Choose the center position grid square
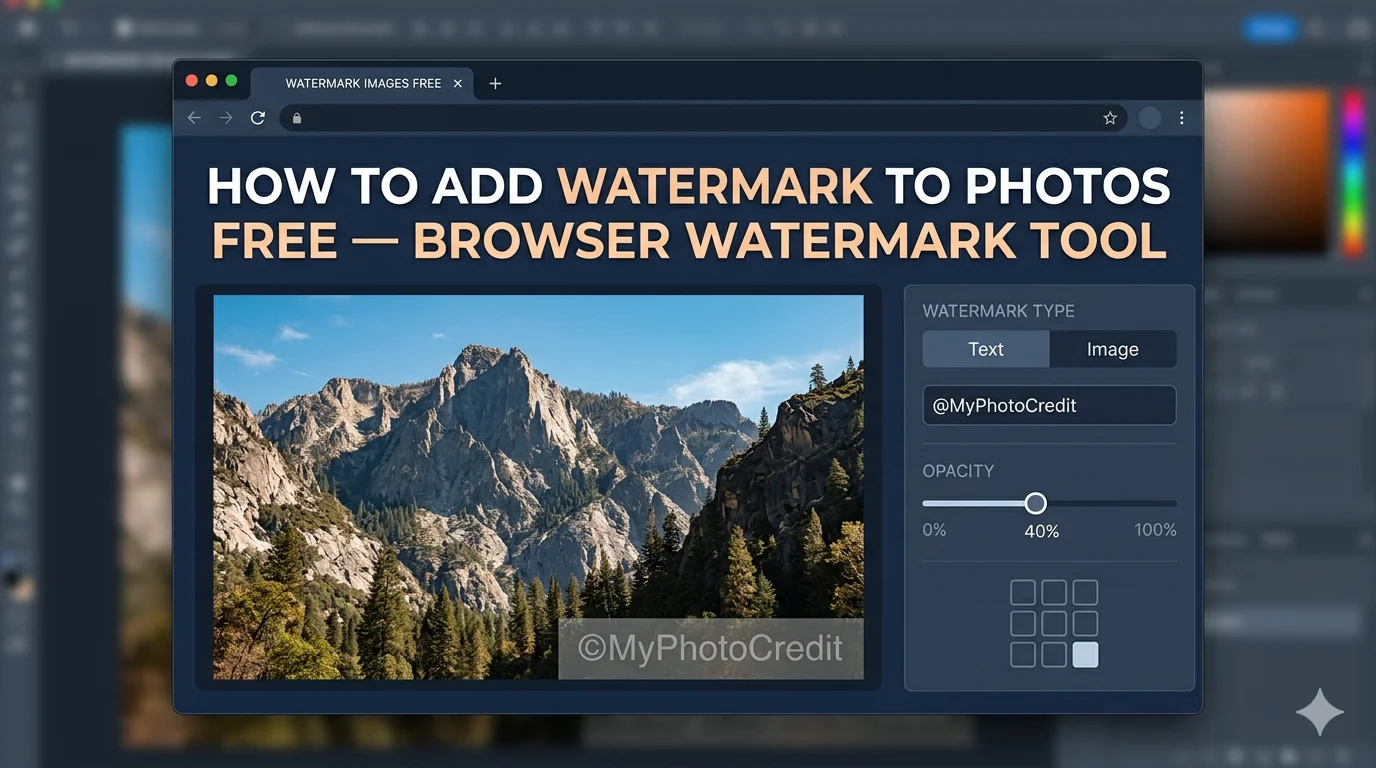The width and height of the screenshot is (1376, 768). click(1054, 624)
